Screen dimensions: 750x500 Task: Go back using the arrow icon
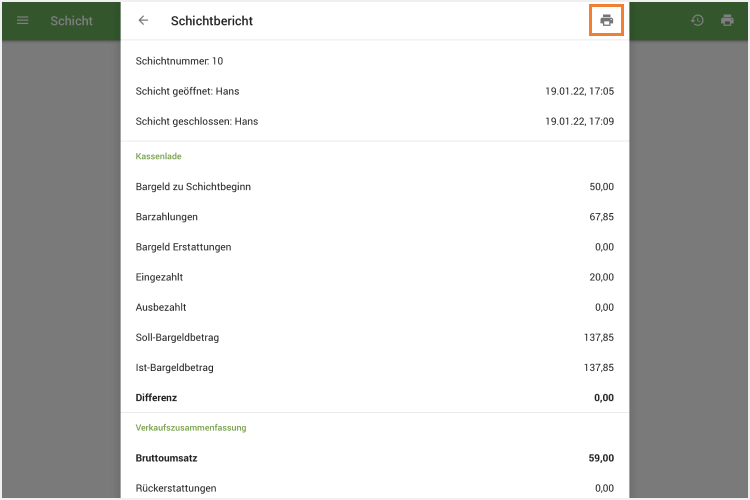(x=143, y=20)
